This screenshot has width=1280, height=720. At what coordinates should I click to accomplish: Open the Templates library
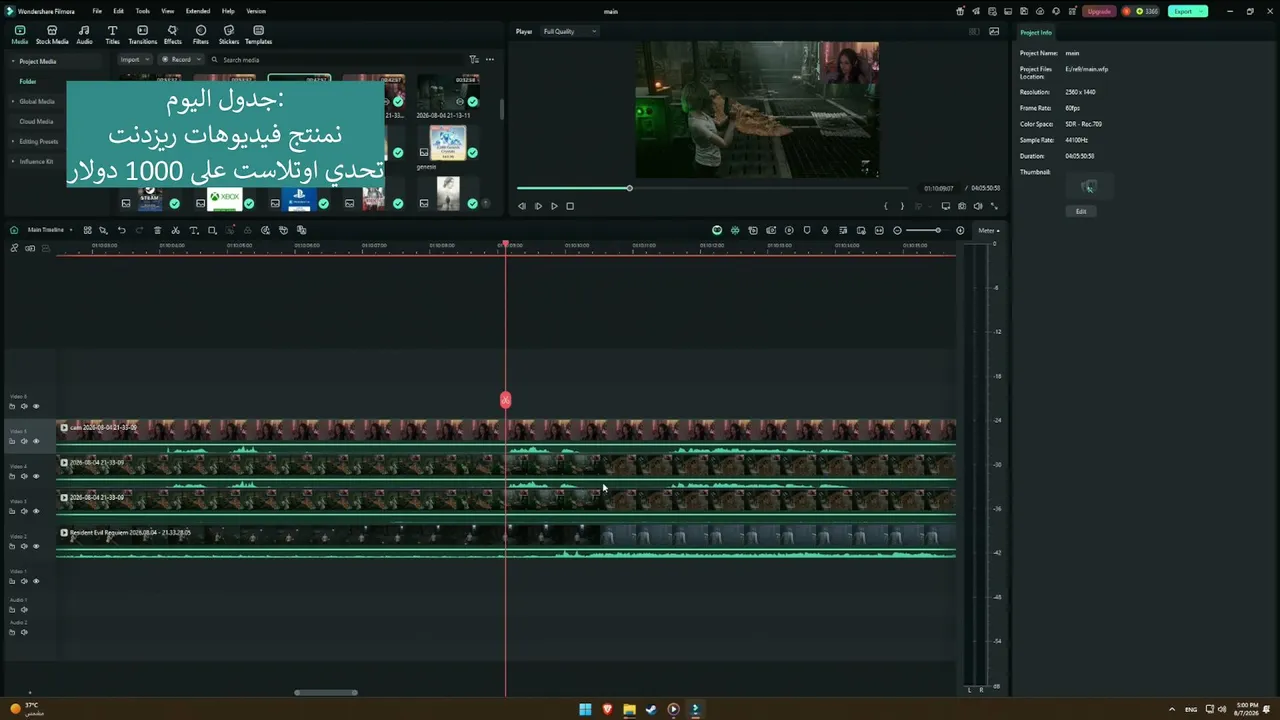click(258, 35)
